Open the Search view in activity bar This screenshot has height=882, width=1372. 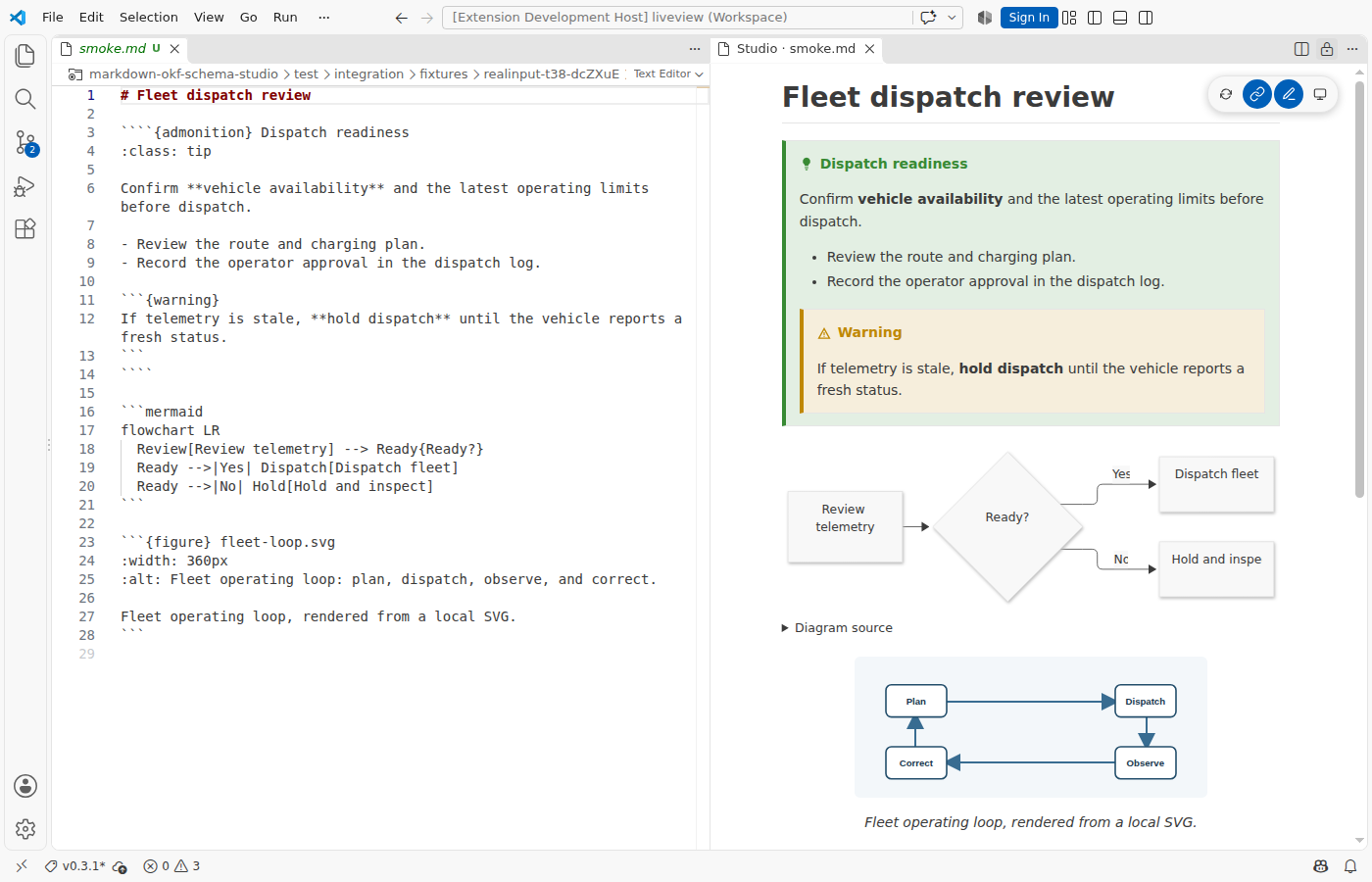[x=25, y=99]
